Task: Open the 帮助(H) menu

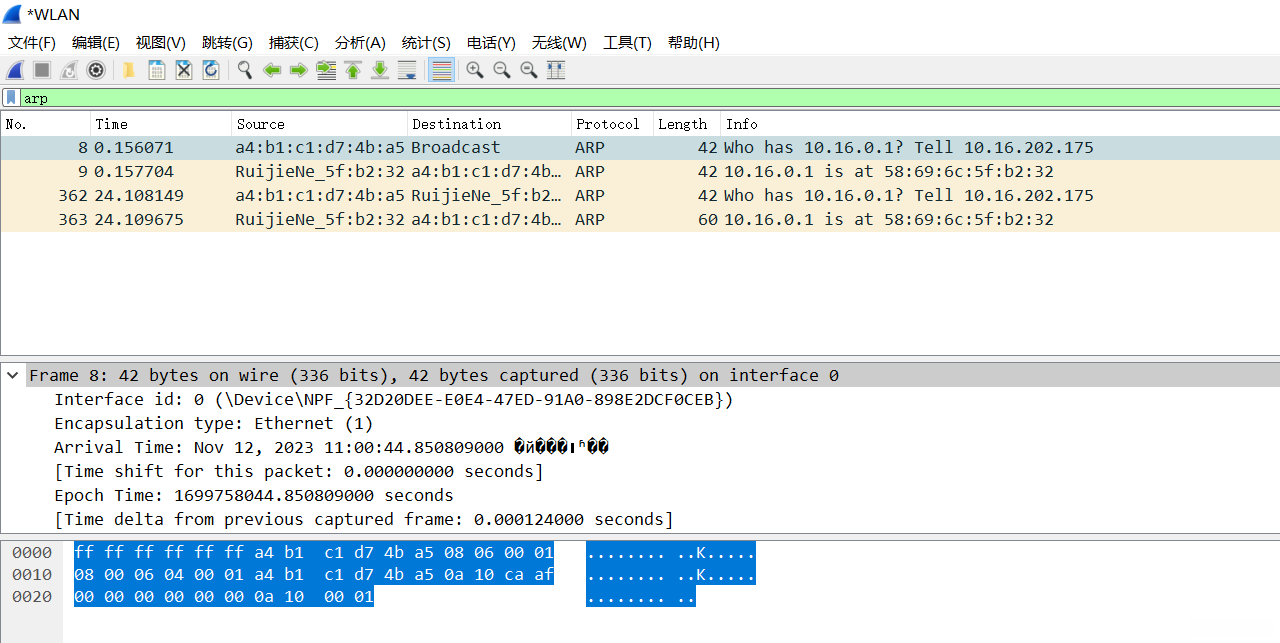Action: [x=694, y=43]
